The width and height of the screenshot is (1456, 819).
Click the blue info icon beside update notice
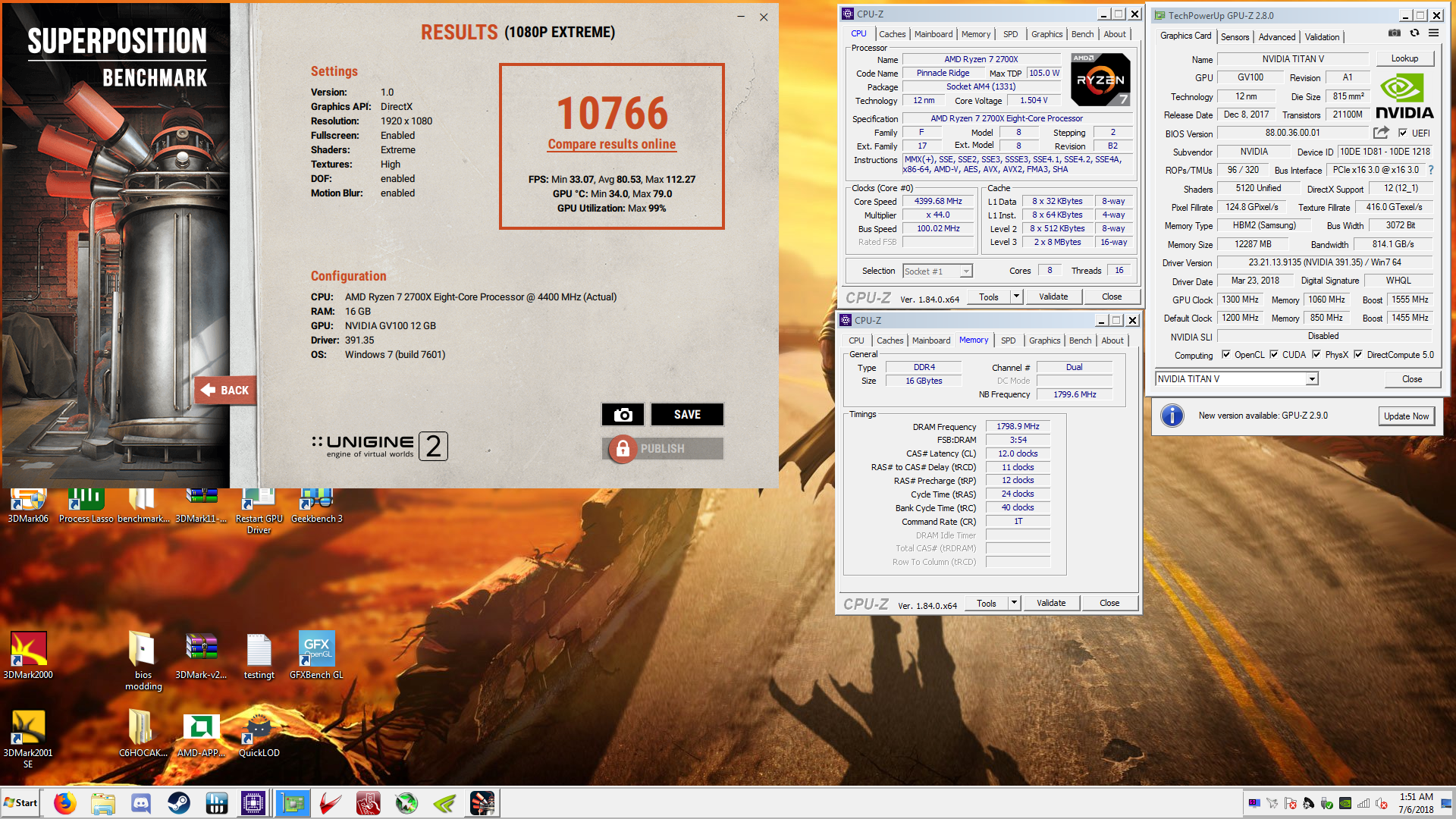pyautogui.click(x=1172, y=416)
